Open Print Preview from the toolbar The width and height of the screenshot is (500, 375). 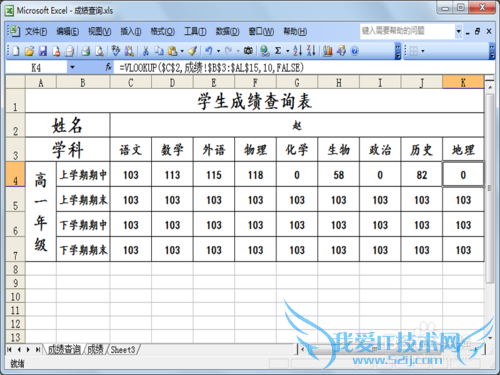coord(99,51)
